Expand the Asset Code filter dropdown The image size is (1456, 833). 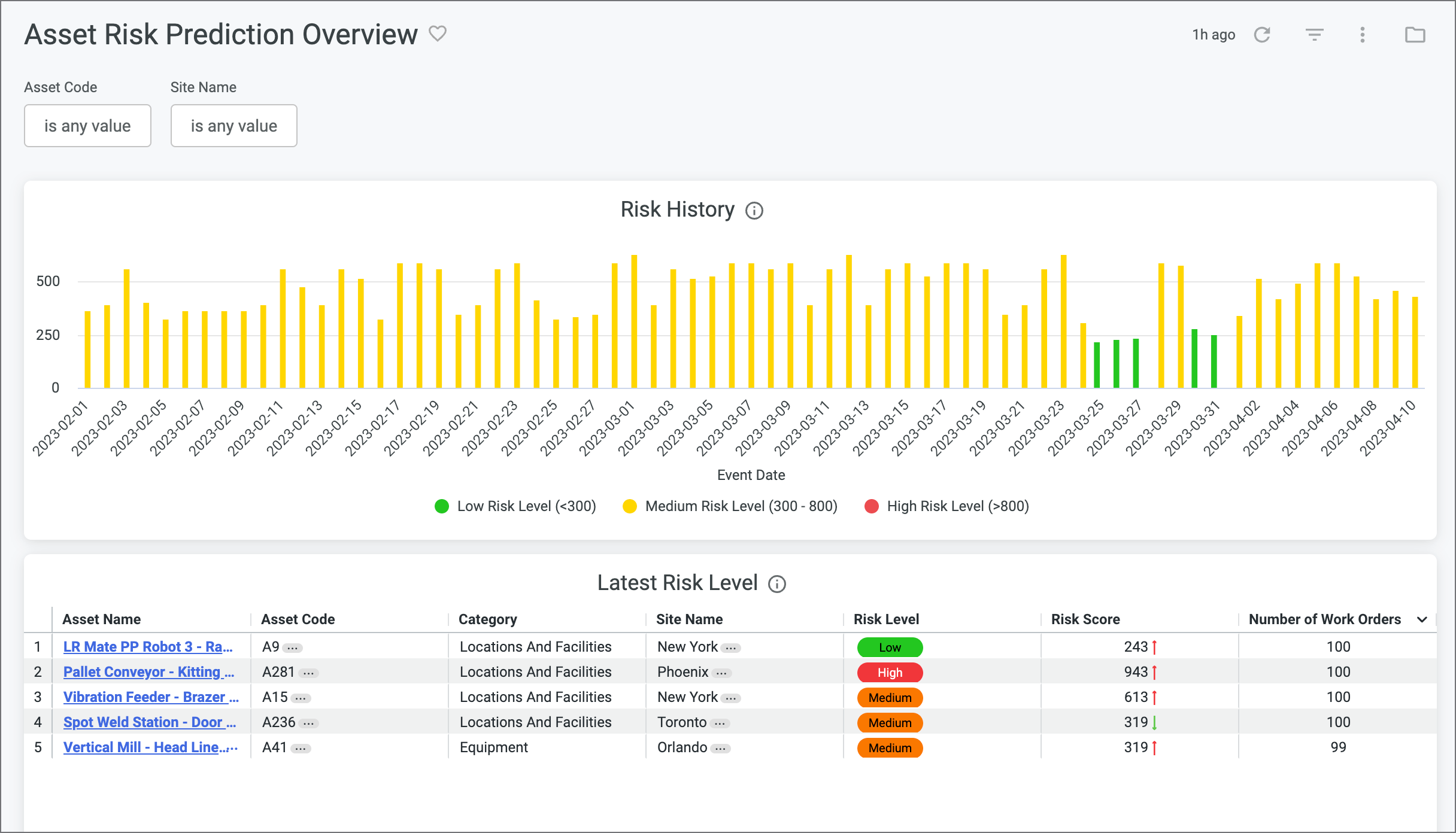[x=88, y=125]
